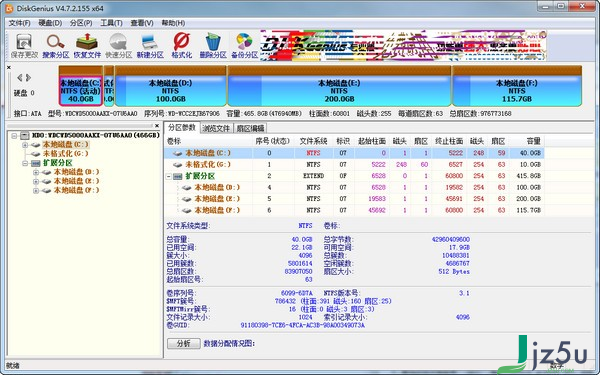The width and height of the screenshot is (600, 375).
Task: Go to previous disk with left arrow
Action: pyautogui.click(x=20, y=78)
